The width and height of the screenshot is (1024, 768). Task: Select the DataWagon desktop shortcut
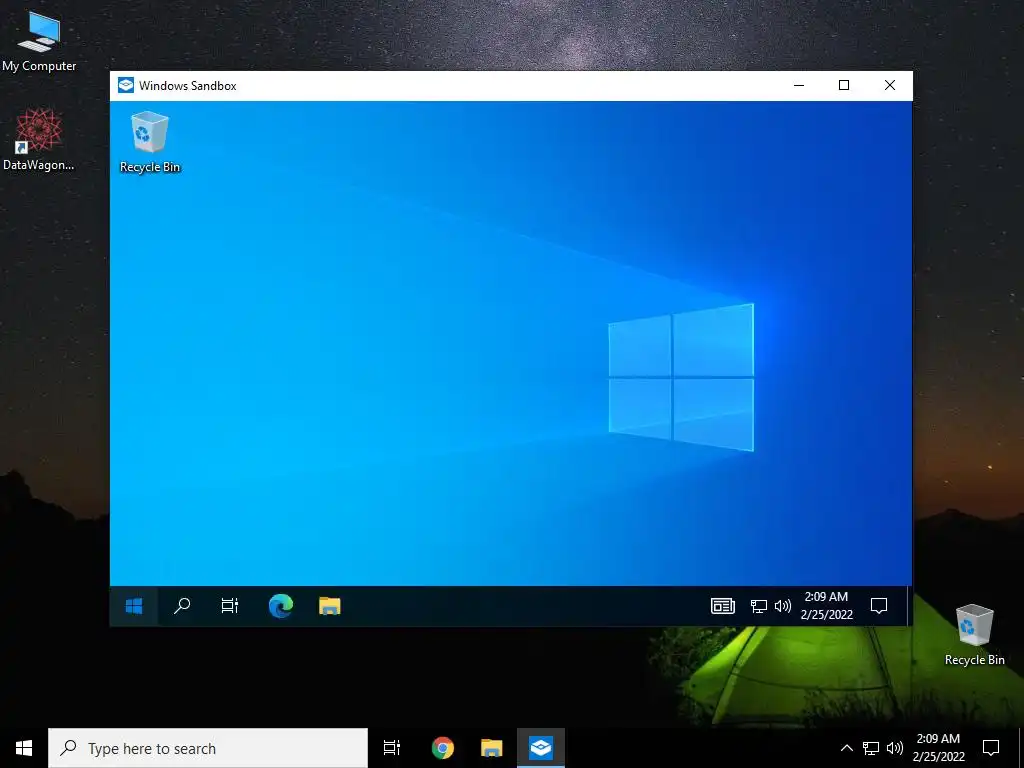39,140
